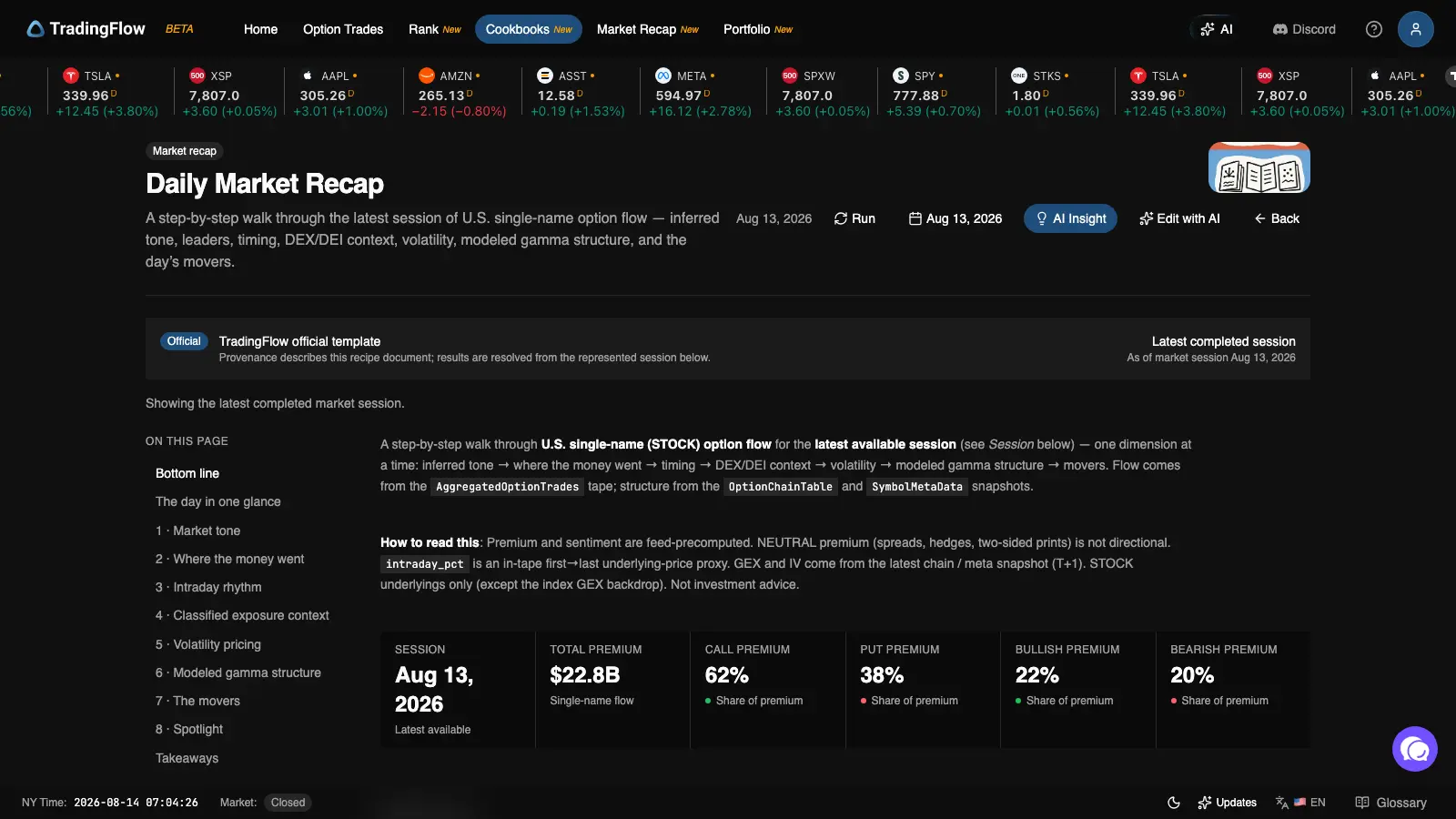The height and width of the screenshot is (819, 1456).
Task: Click the Market recap tag
Action: (185, 151)
